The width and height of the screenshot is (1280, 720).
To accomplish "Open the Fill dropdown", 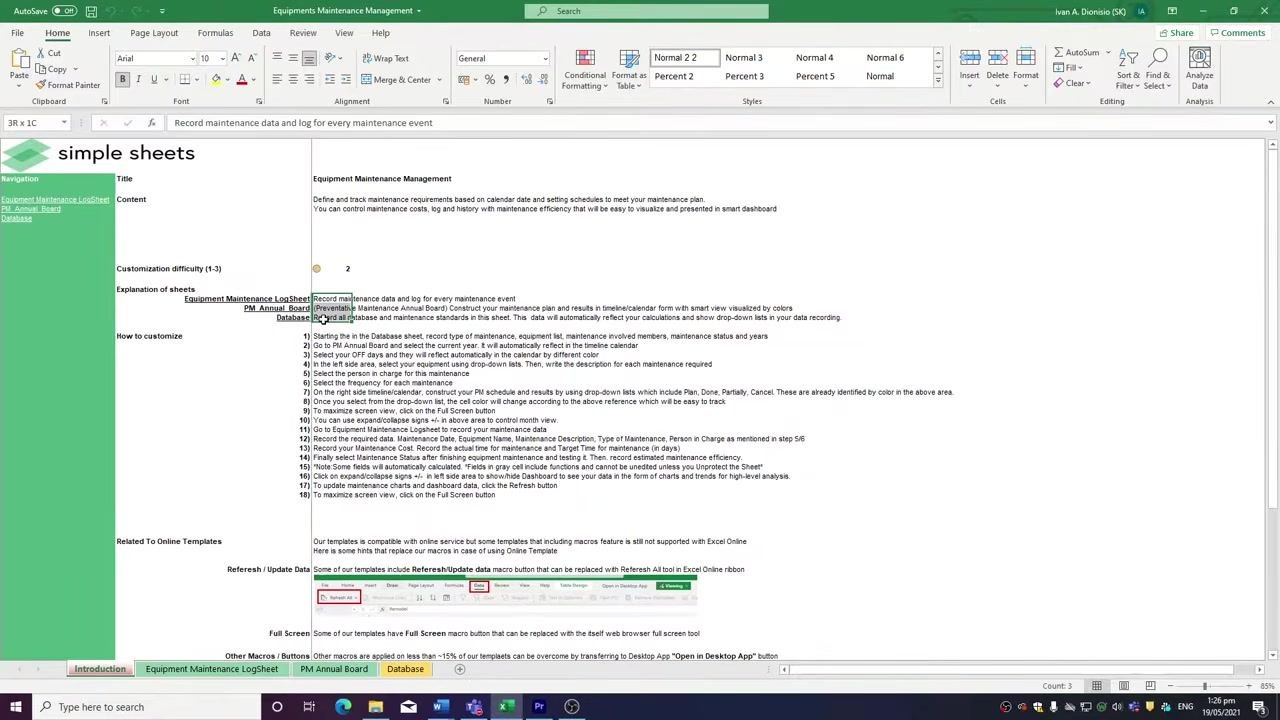I will point(1070,68).
